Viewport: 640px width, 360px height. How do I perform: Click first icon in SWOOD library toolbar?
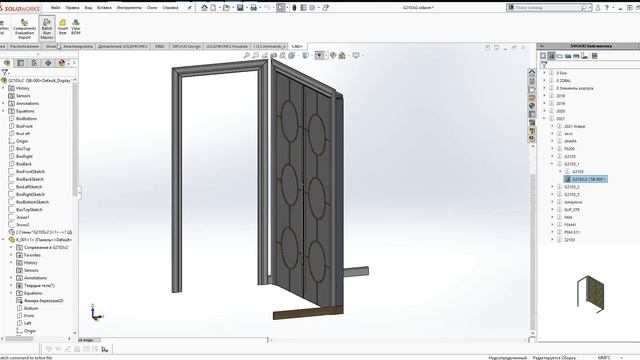click(x=543, y=56)
